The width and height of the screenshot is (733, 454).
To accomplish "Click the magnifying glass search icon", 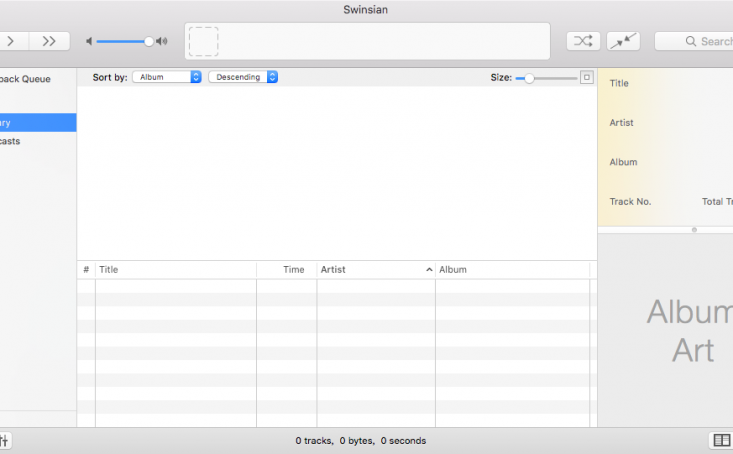I will [690, 41].
